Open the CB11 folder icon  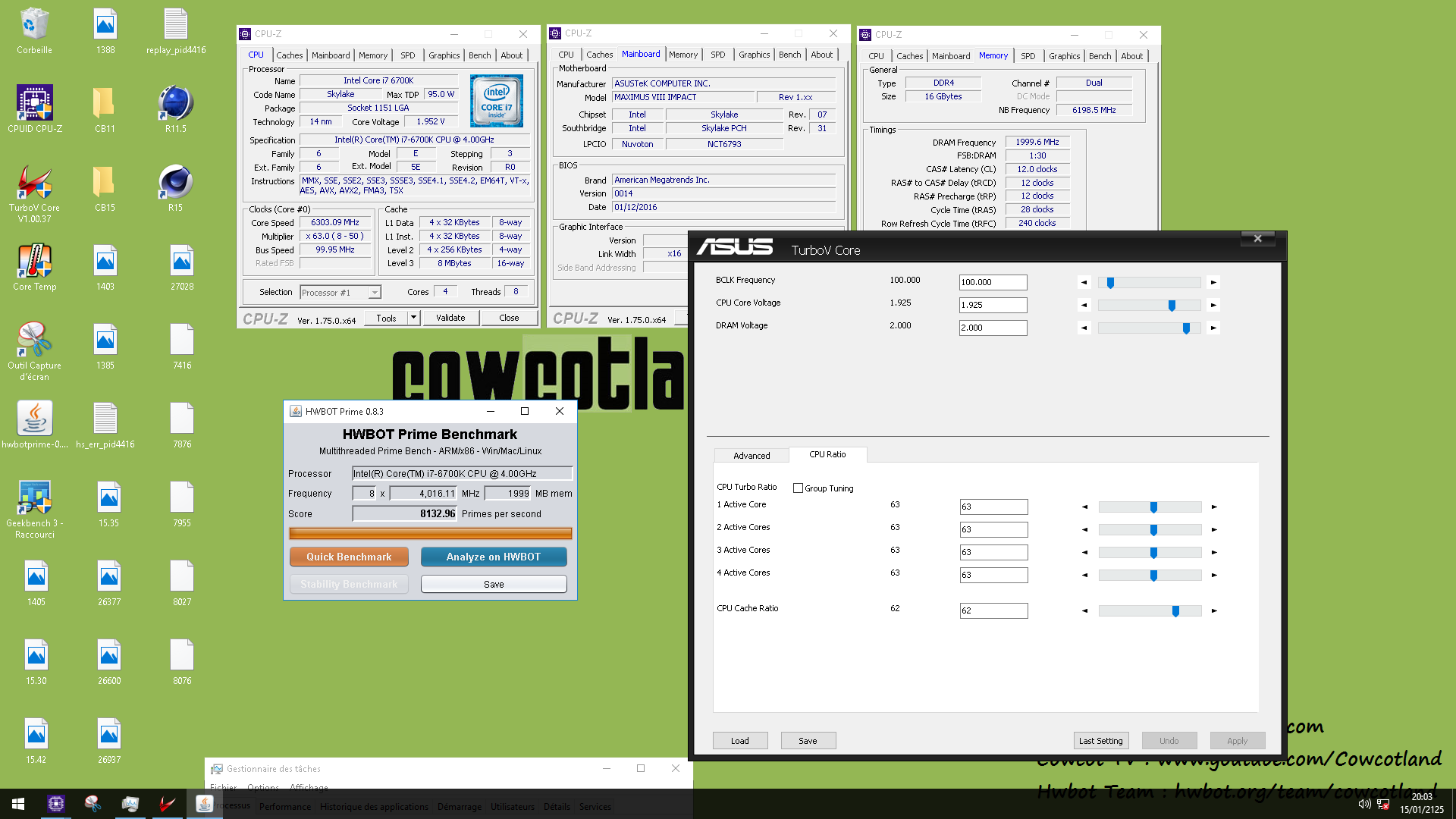click(105, 109)
